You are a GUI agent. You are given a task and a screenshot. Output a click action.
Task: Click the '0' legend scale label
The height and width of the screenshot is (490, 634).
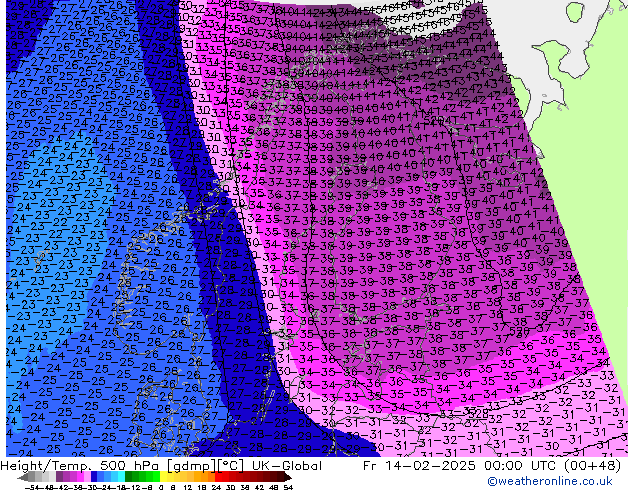pyautogui.click(x=161, y=488)
